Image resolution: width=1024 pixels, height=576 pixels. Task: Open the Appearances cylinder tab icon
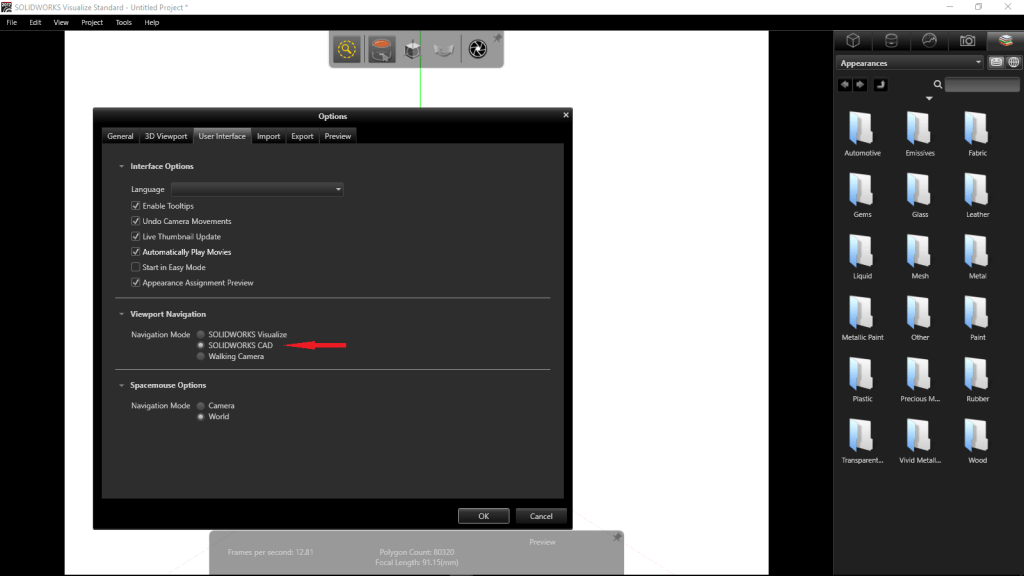coord(891,40)
